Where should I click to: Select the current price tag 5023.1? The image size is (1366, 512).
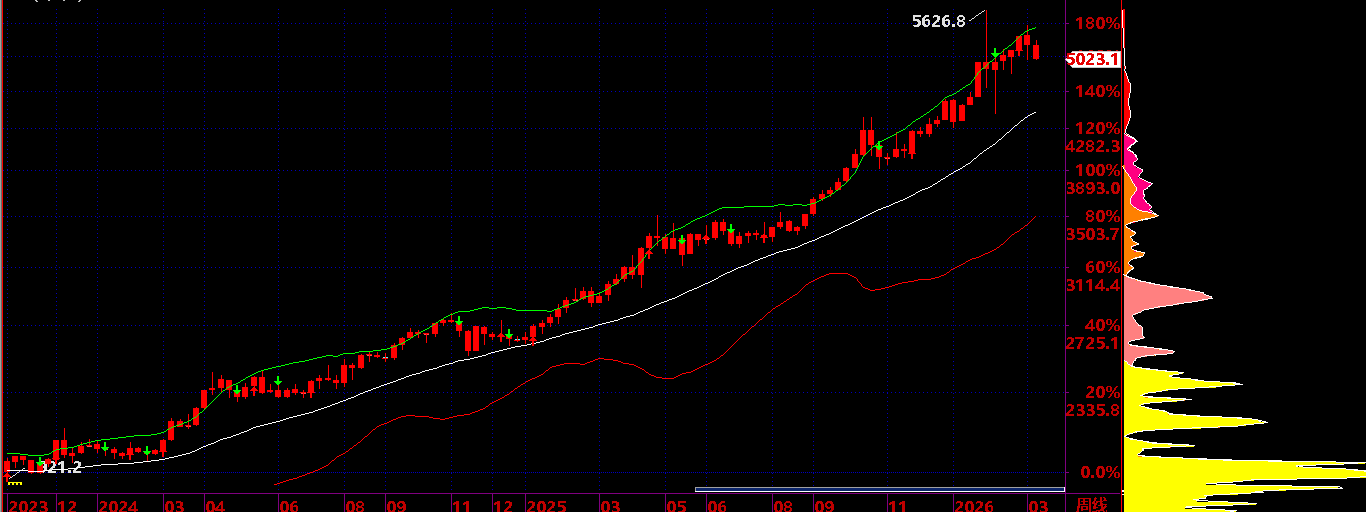1092,59
